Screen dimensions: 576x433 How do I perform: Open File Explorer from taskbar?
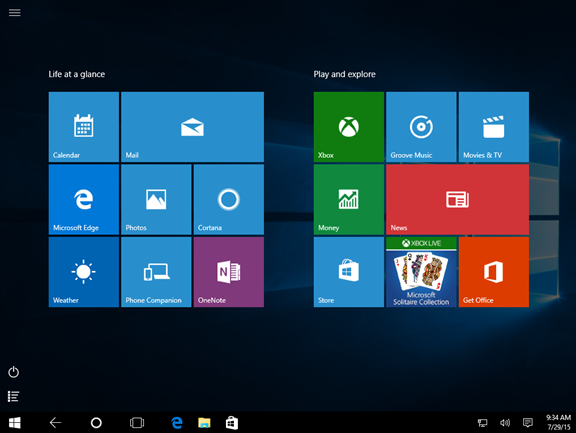coord(204,423)
